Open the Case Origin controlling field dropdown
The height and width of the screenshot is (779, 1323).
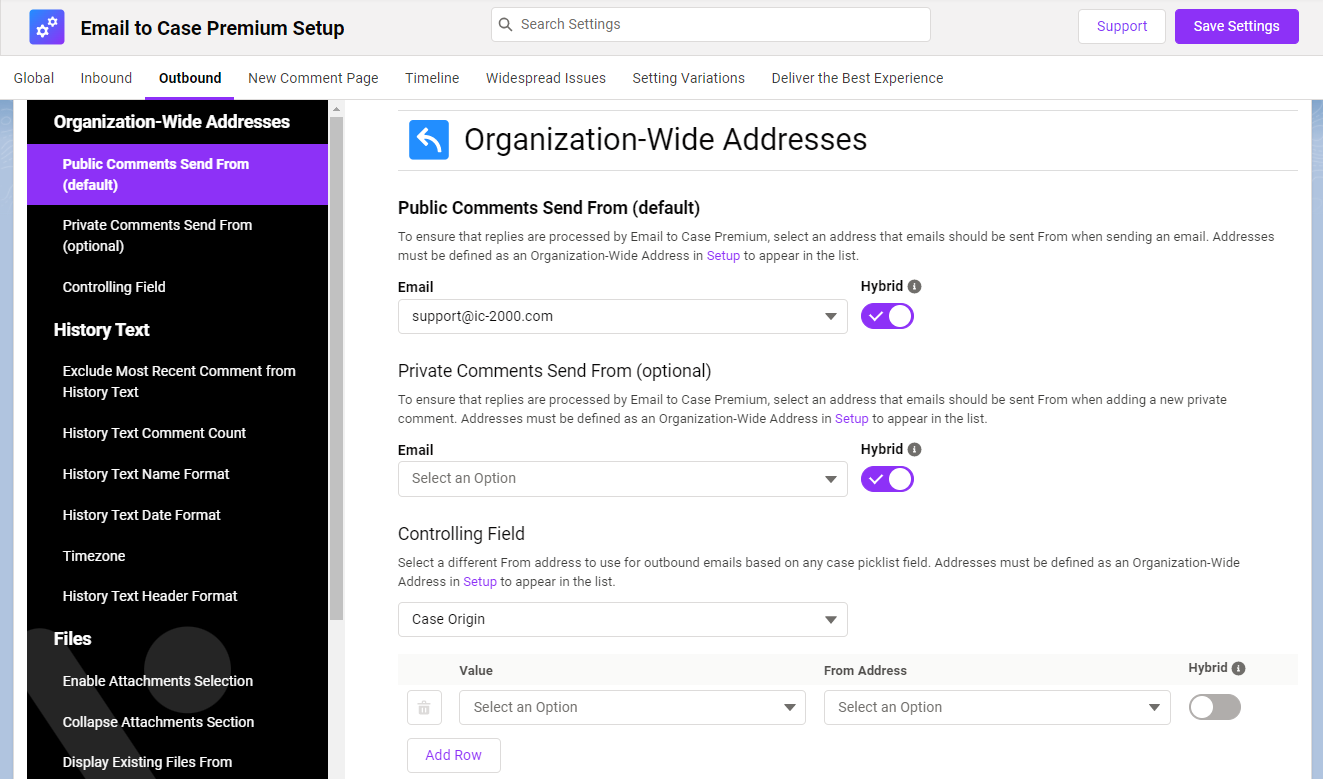(x=622, y=619)
